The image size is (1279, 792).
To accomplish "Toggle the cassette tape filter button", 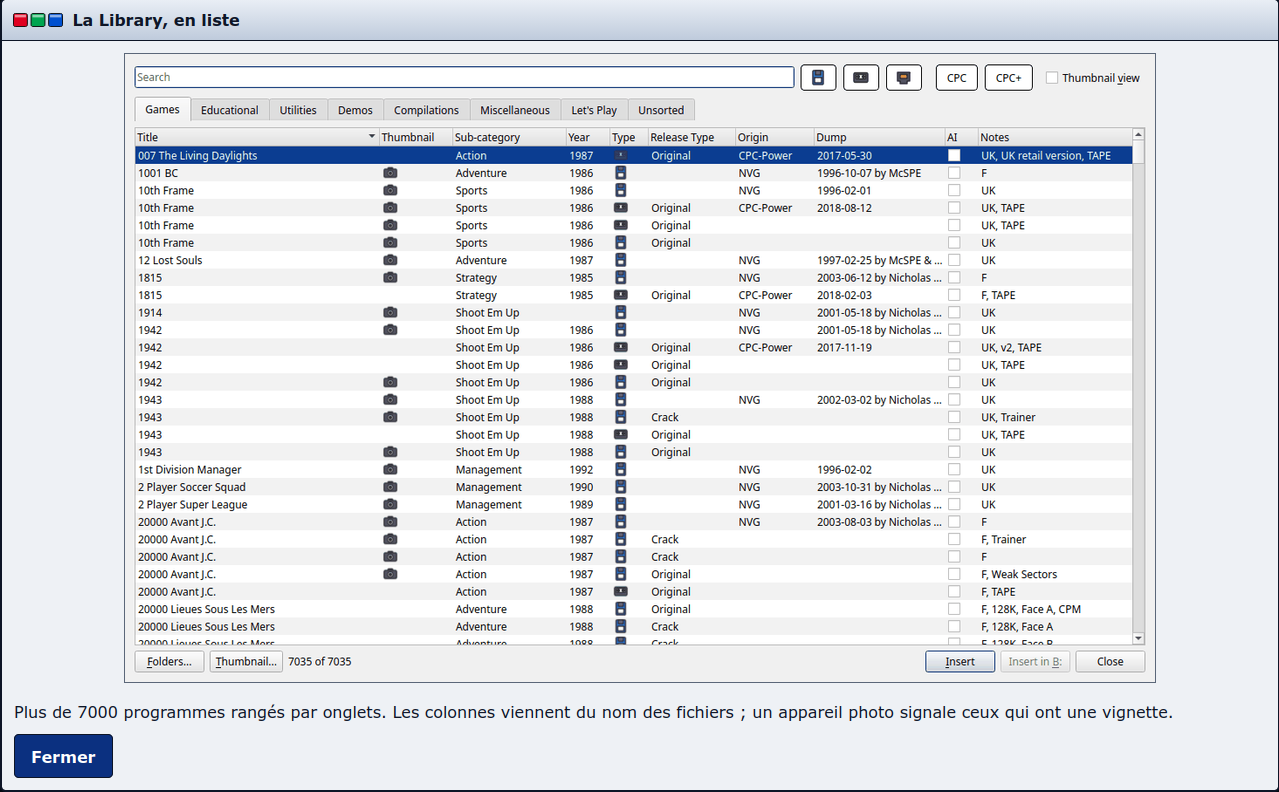I will tap(861, 77).
